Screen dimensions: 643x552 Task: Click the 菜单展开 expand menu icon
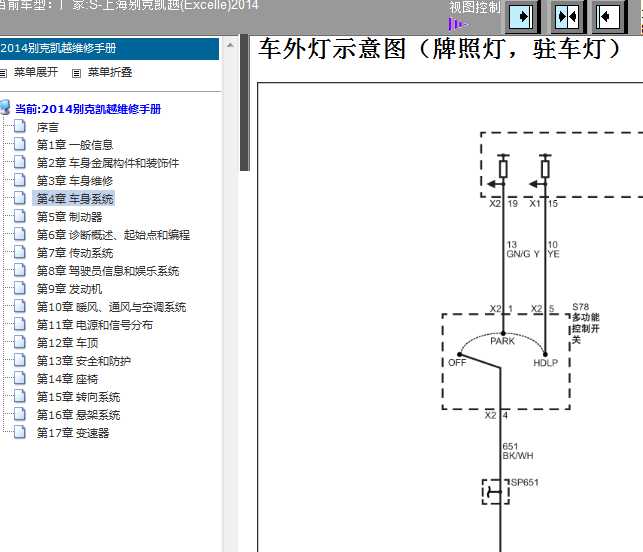coord(3,73)
